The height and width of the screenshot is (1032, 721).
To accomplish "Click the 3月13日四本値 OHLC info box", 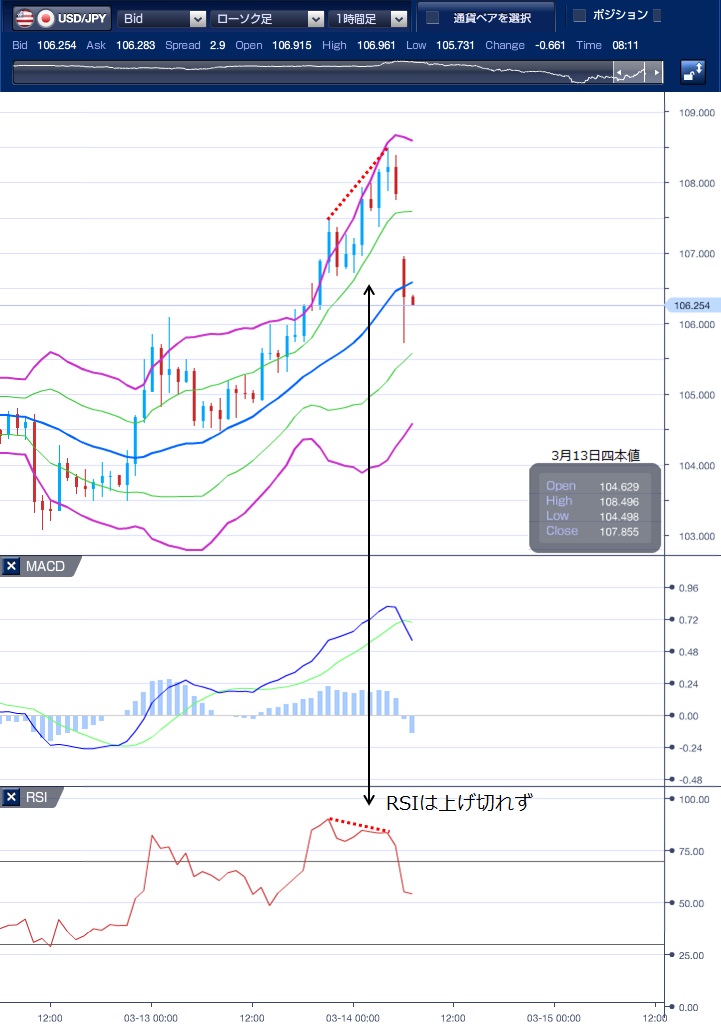I will pyautogui.click(x=595, y=507).
